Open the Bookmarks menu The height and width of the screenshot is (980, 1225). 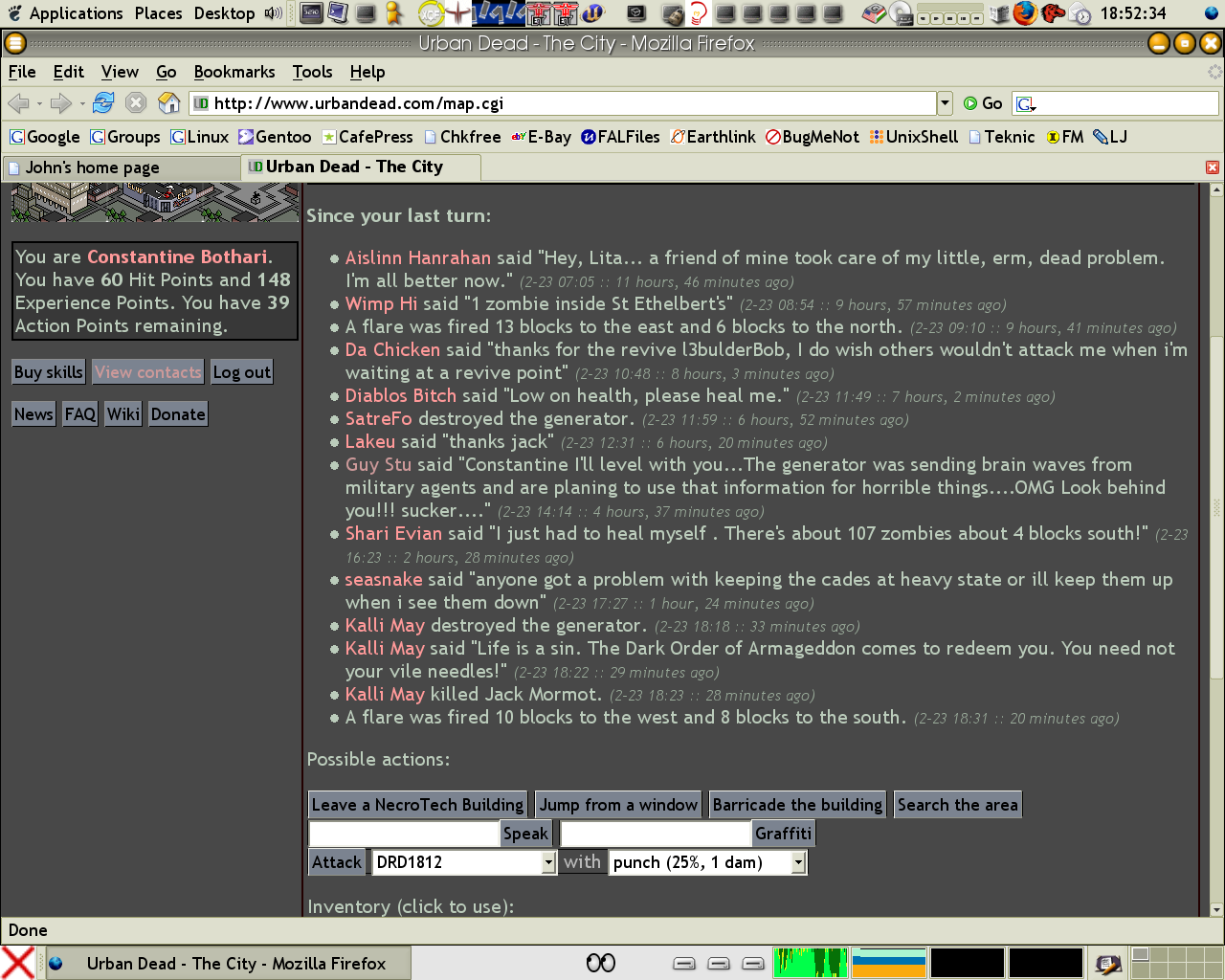coord(234,72)
